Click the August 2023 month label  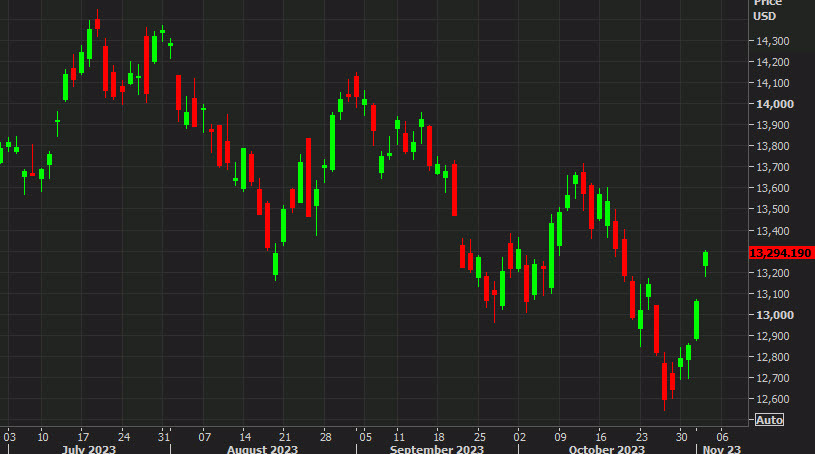point(262,449)
